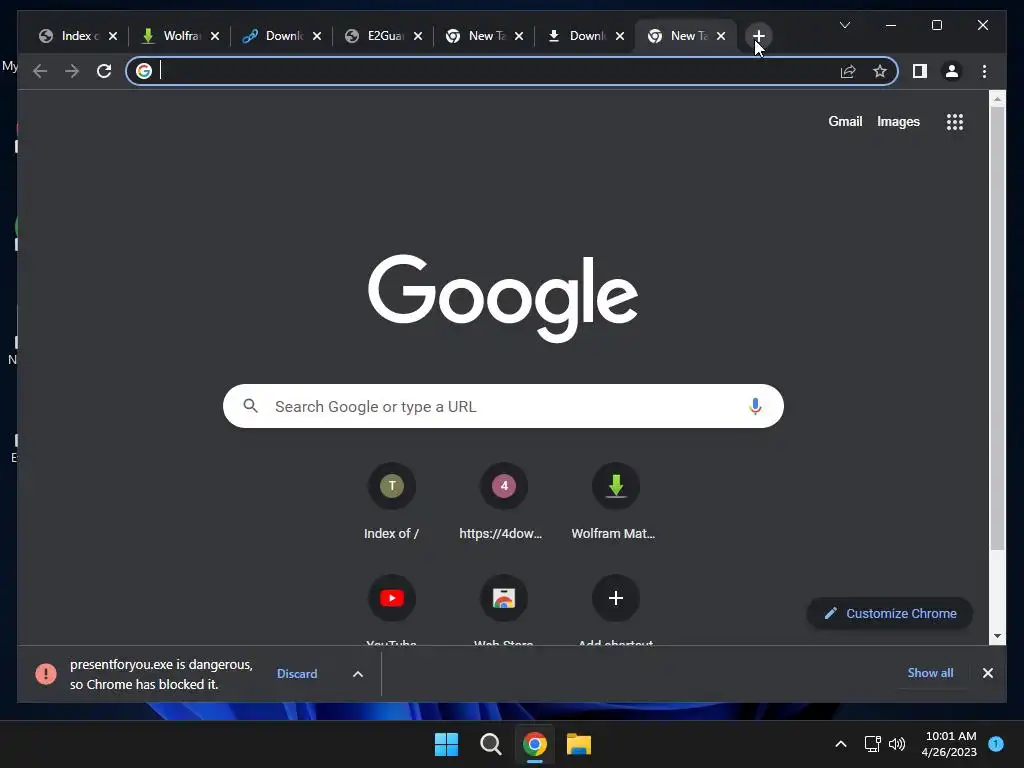Open Windows taskbar search
This screenshot has width=1024, height=768.
(490, 744)
